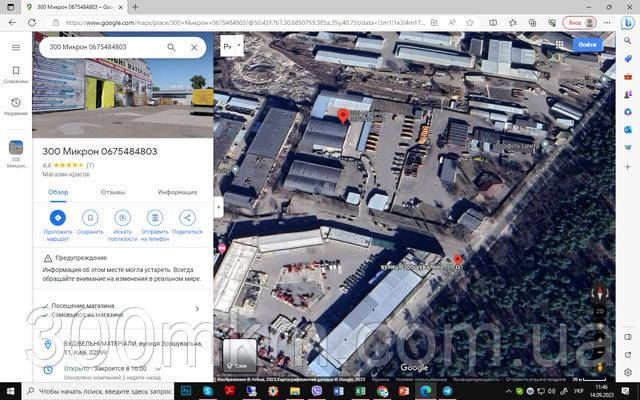Viewport: 640px width, 400px height.
Task: Click the Вход profile button
Action: (x=579, y=23)
